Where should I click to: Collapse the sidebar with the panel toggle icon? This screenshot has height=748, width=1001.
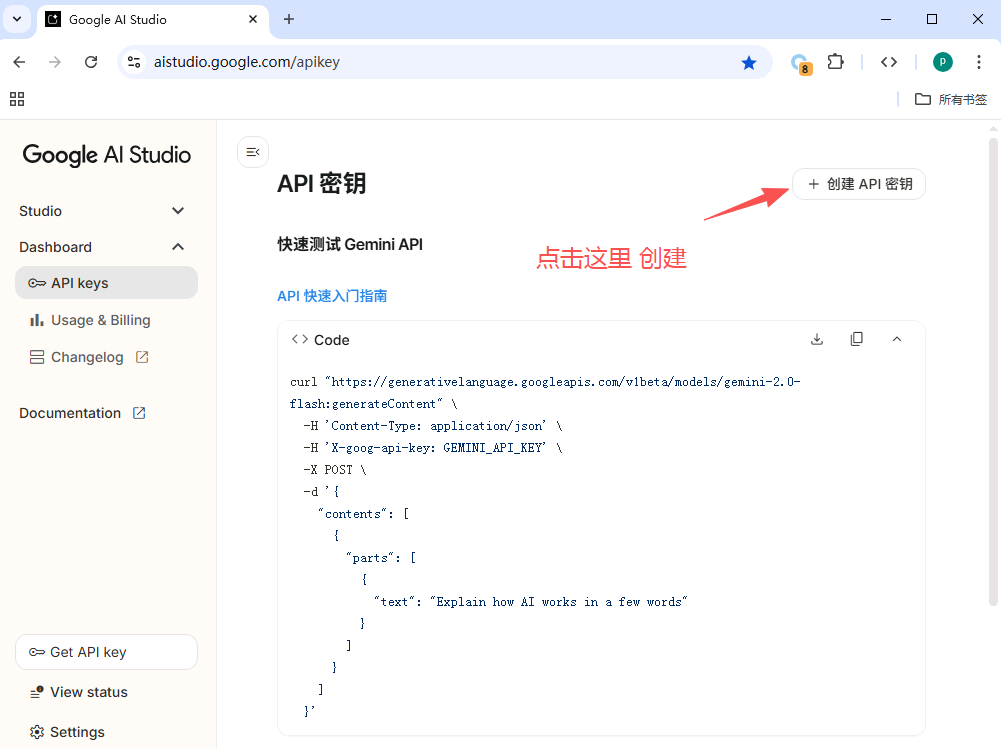pyautogui.click(x=253, y=152)
